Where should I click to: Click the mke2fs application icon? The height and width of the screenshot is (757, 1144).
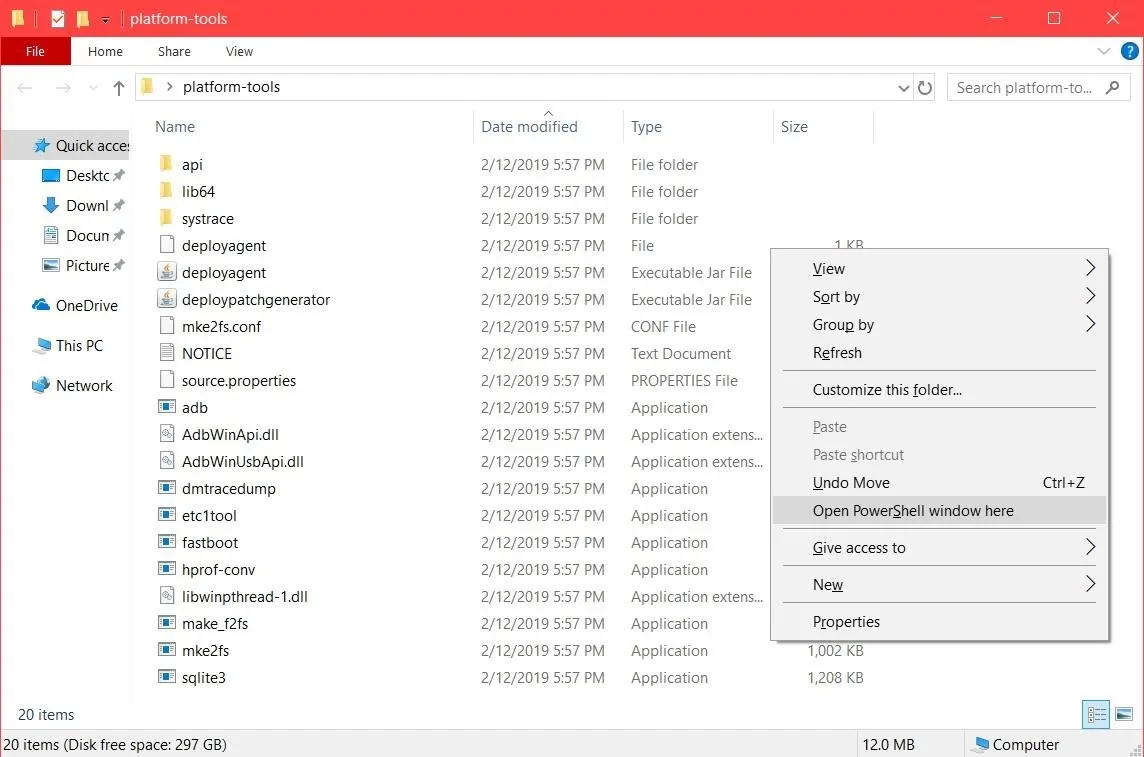tap(167, 649)
